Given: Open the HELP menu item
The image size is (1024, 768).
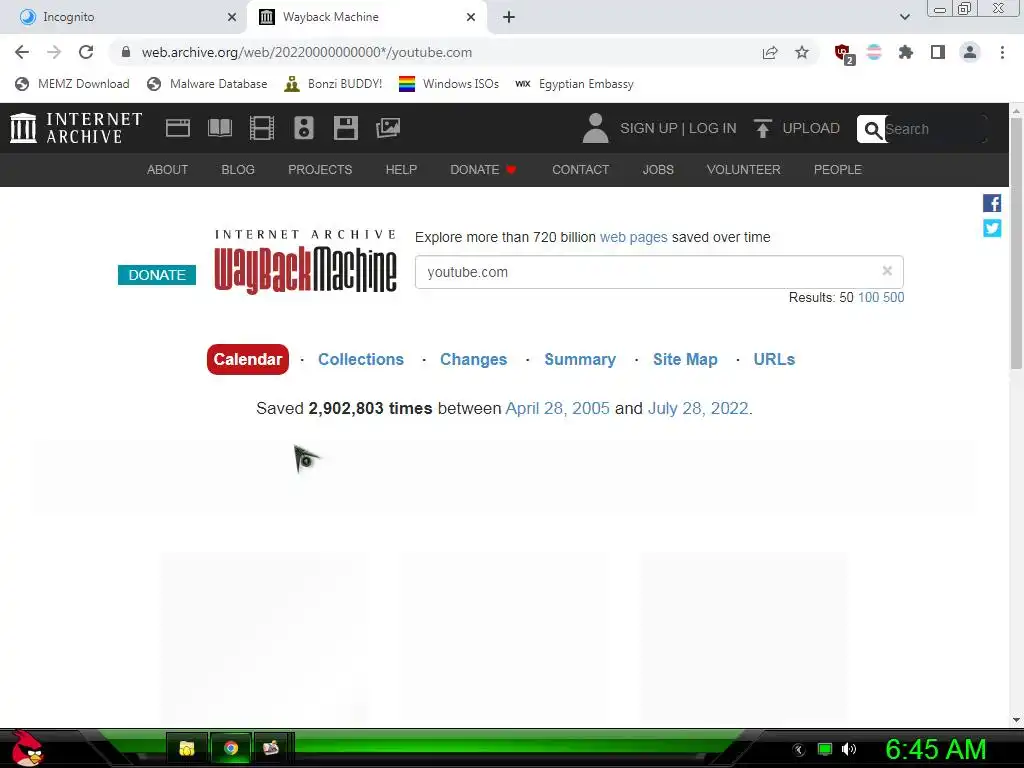Looking at the screenshot, I should 401,170.
